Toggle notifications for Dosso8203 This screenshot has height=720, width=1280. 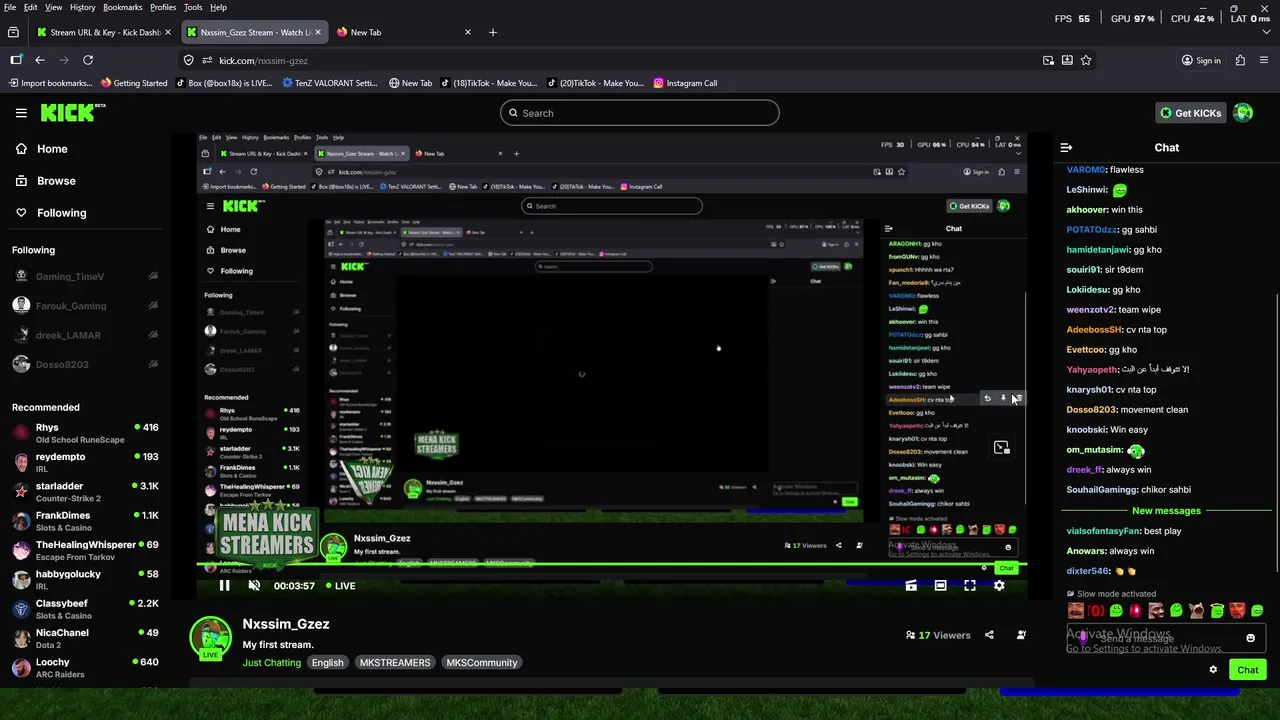[x=153, y=364]
